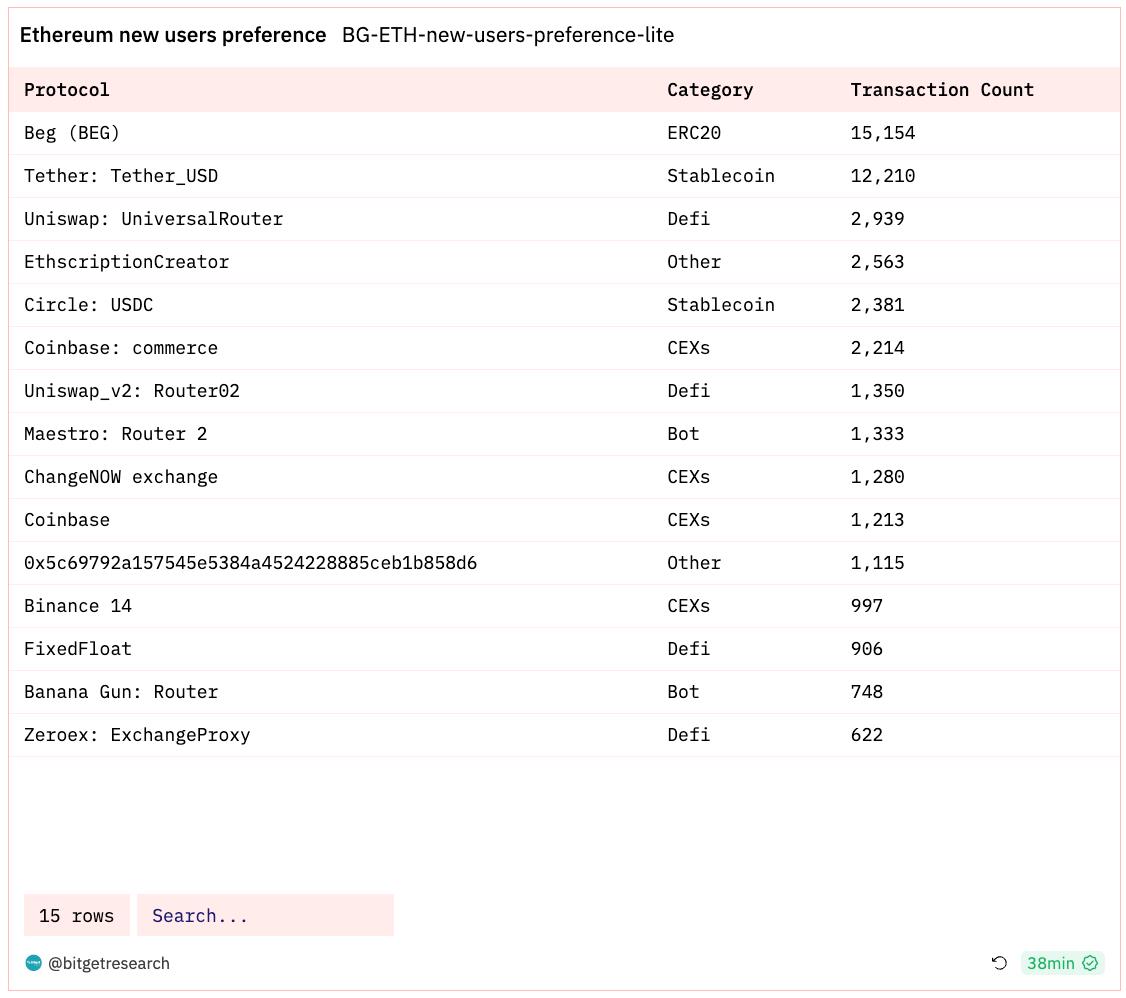The image size is (1126, 998).
Task: Sort by Transaction Count header
Action: 941,90
